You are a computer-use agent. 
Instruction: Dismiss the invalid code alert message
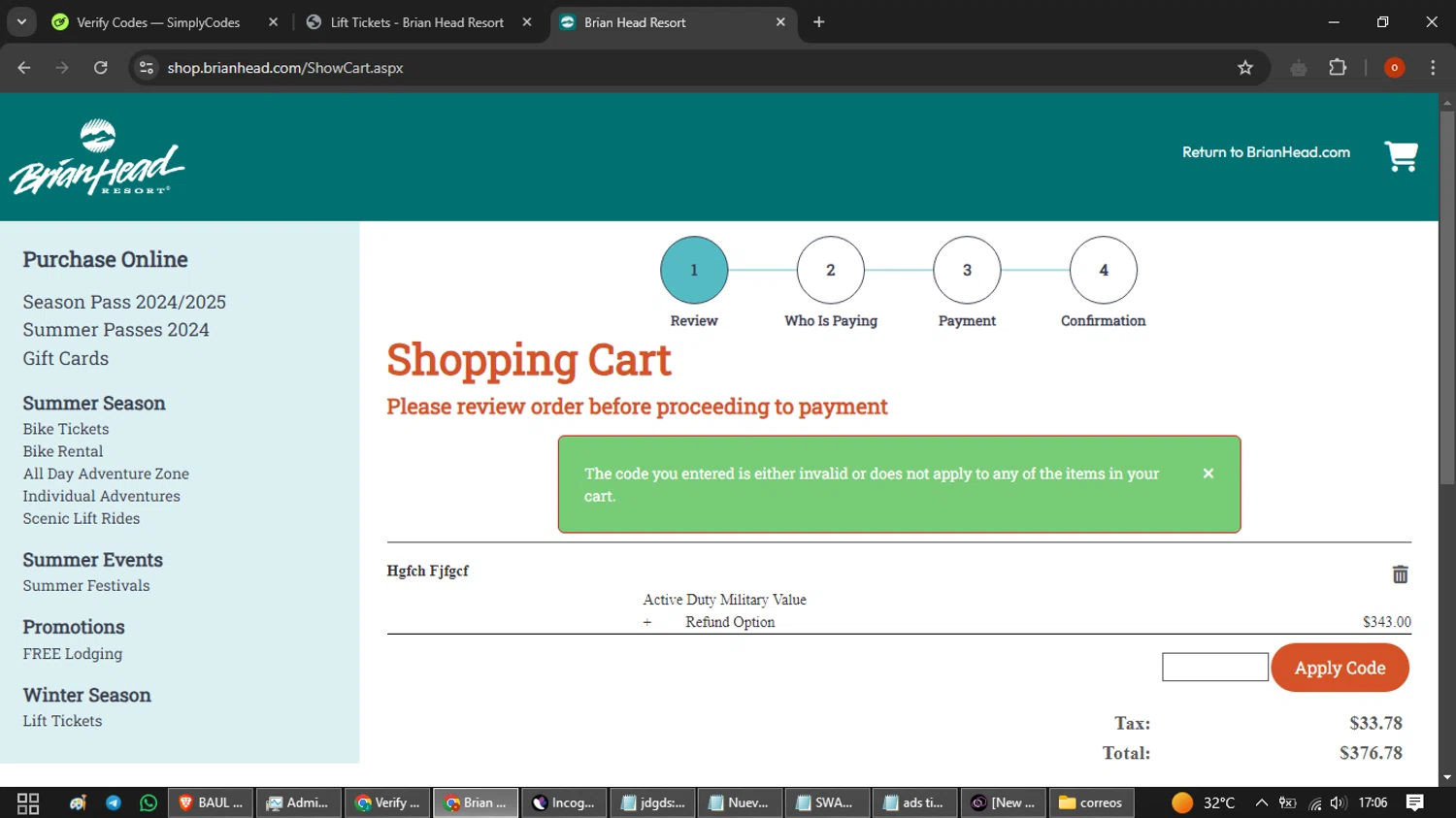coord(1208,474)
